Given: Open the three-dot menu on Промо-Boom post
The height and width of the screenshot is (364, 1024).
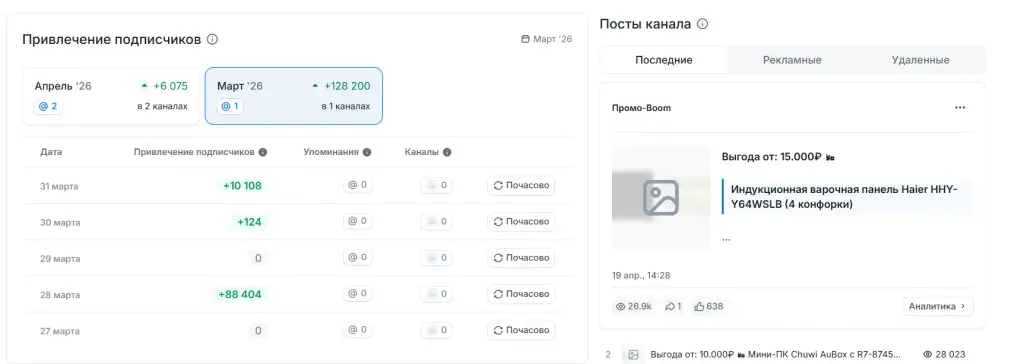Looking at the screenshot, I should click(x=960, y=108).
